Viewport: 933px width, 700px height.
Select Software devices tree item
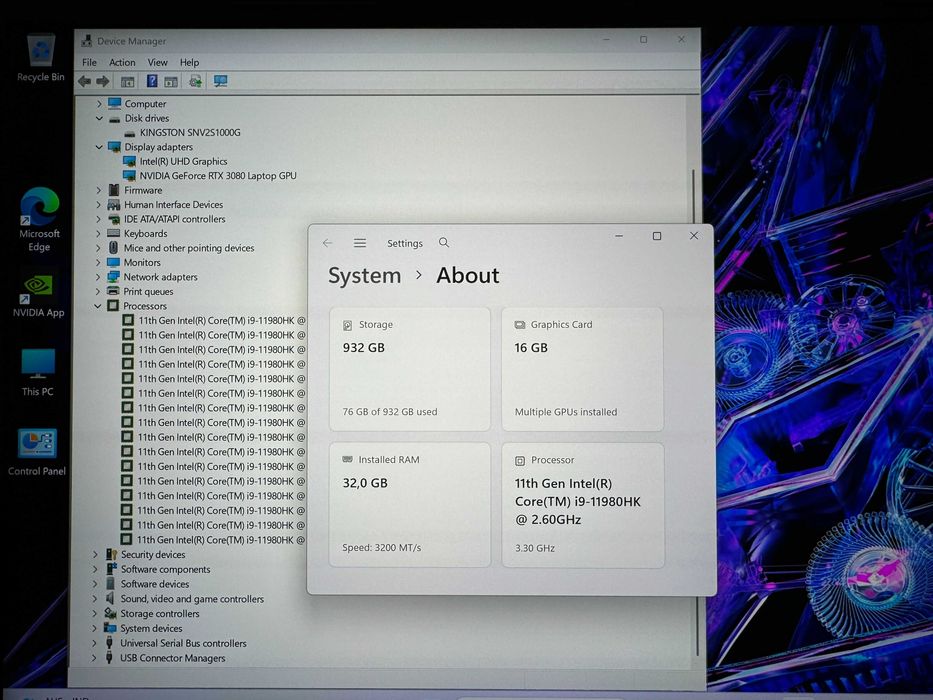click(x=155, y=585)
